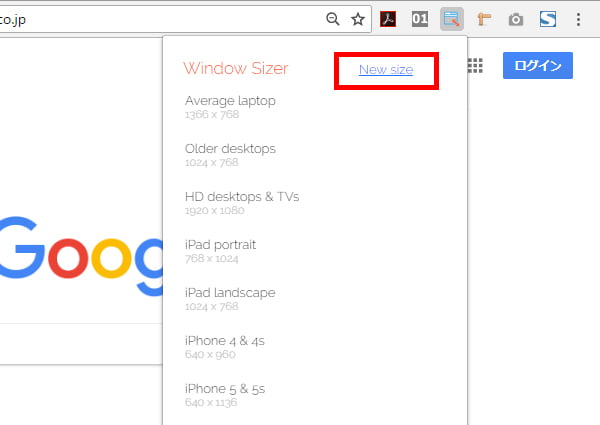Click the blue ログイン button

click(537, 66)
